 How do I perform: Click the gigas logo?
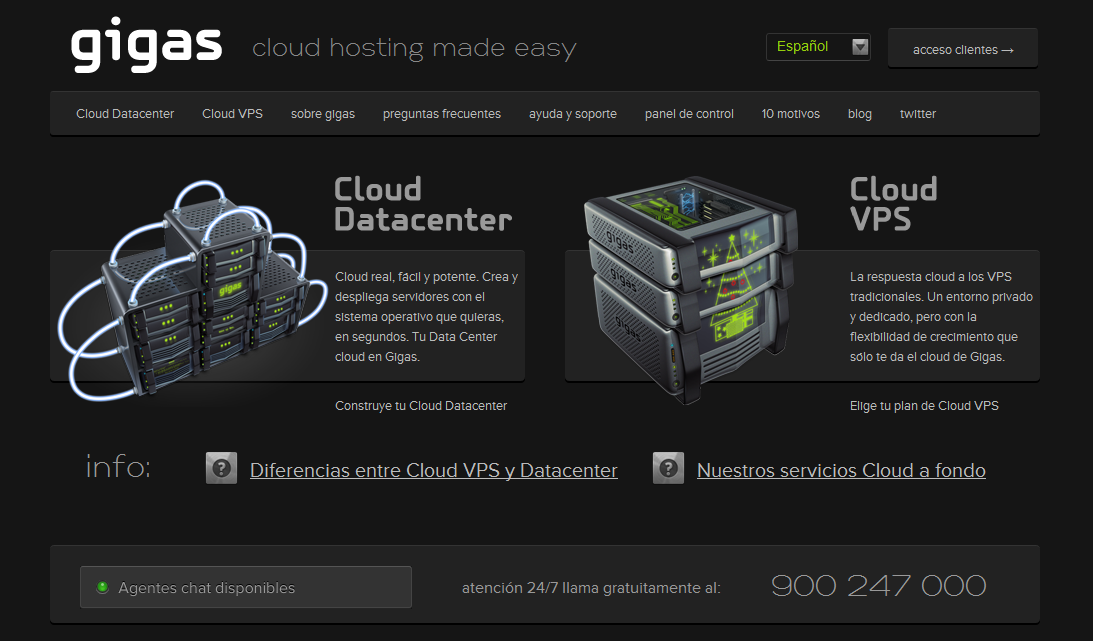tap(146, 45)
